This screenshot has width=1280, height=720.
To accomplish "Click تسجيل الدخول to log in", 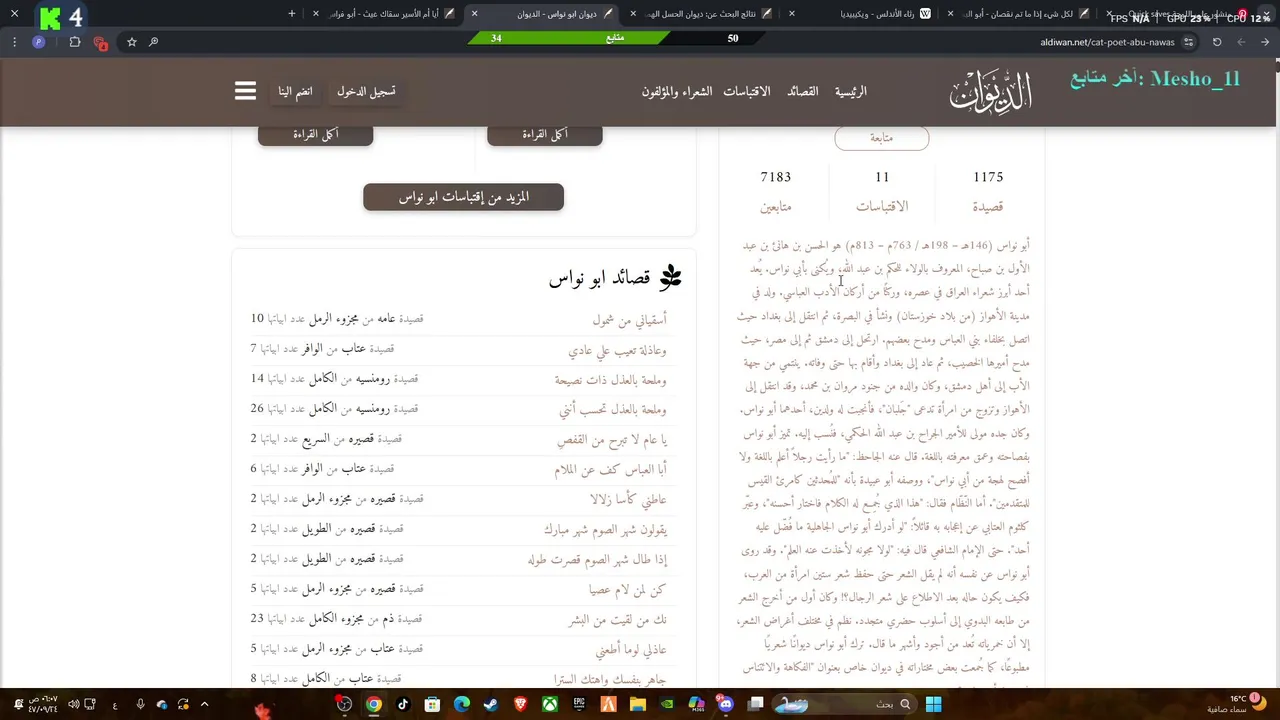I will (x=366, y=91).
